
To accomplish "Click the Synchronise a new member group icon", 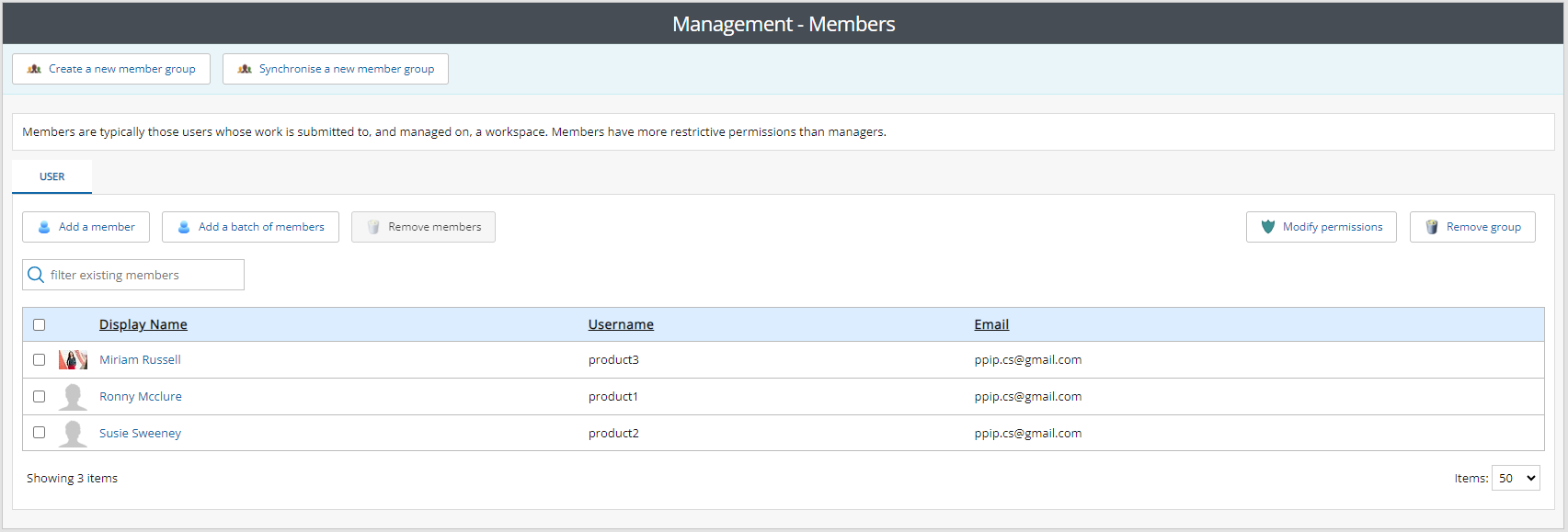I will (245, 69).
